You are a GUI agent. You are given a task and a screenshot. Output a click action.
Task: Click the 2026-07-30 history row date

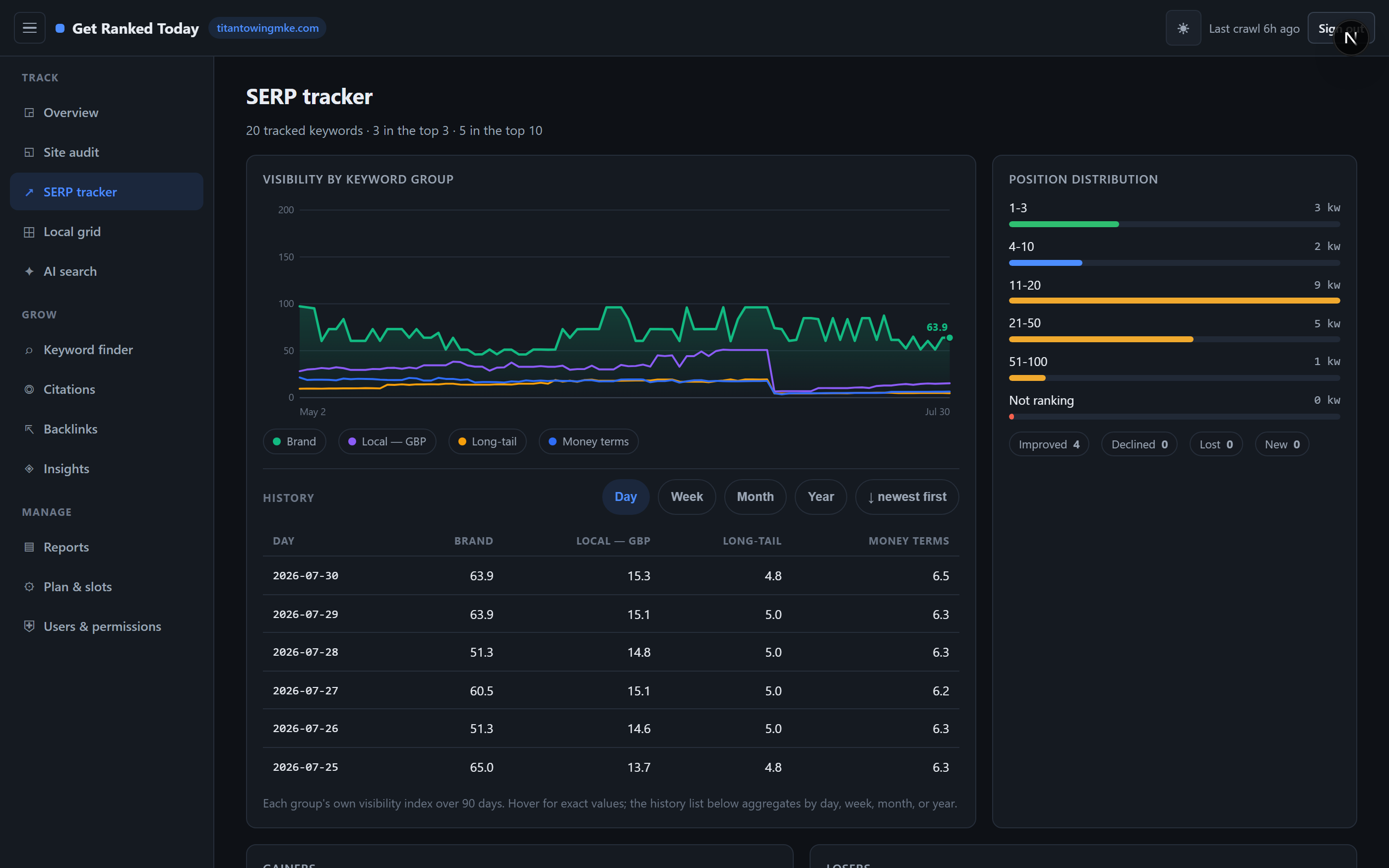click(306, 575)
